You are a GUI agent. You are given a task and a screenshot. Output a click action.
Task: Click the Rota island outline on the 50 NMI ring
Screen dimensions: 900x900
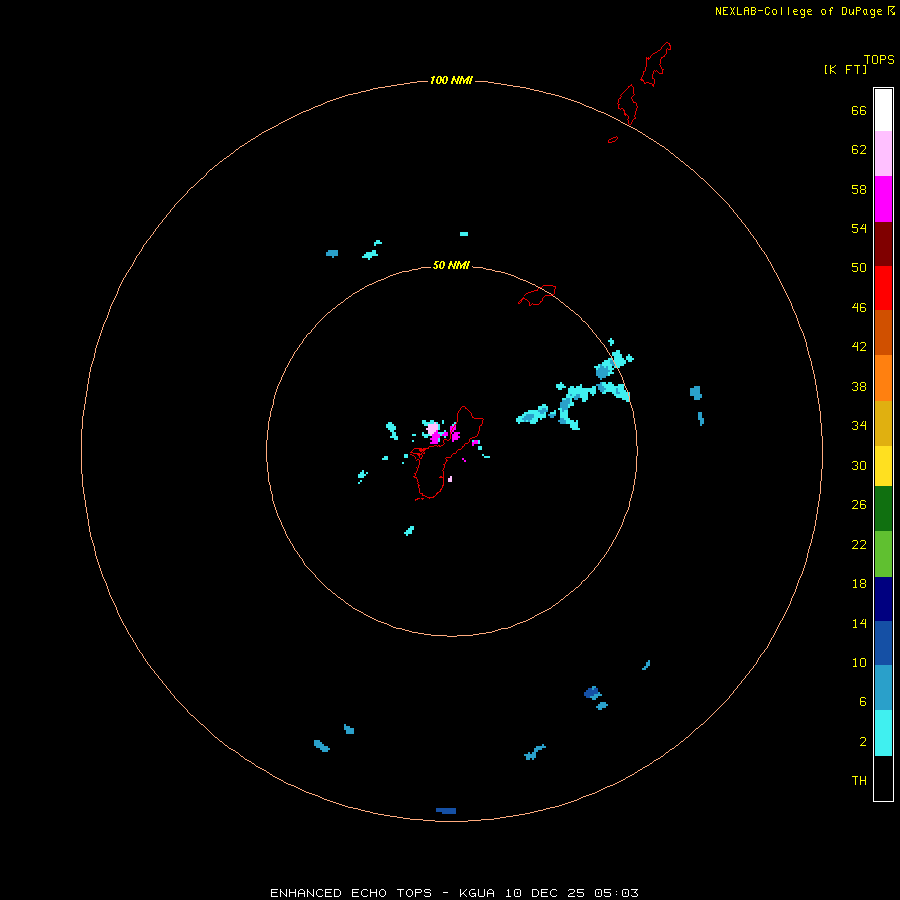(x=537, y=295)
